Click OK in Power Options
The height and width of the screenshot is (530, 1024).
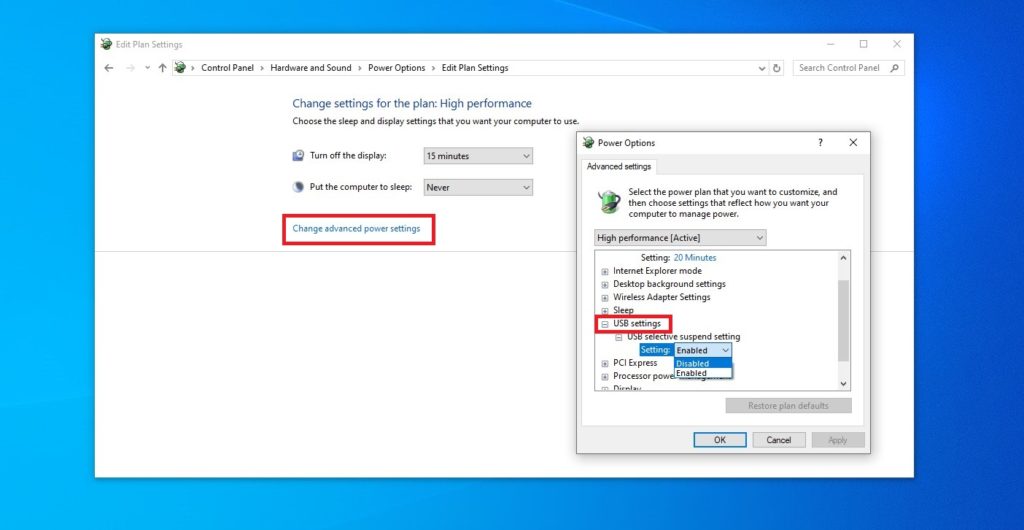(720, 440)
